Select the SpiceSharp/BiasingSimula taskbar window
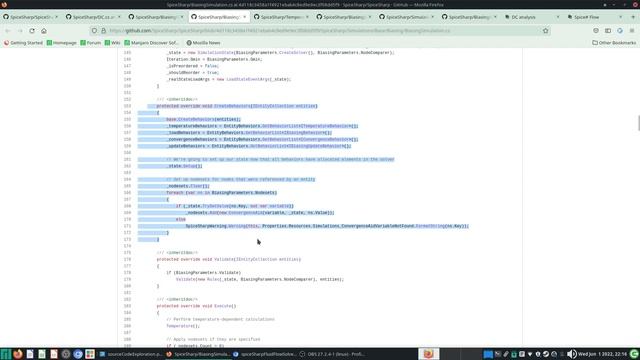 [x=198, y=354]
